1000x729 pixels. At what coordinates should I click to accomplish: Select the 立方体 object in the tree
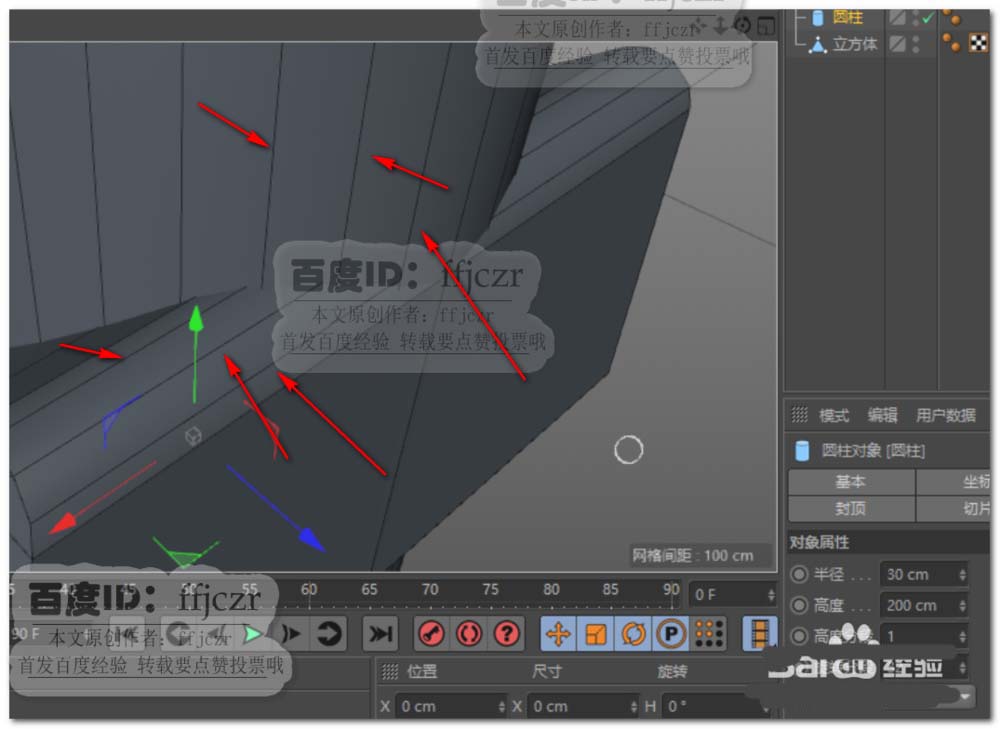855,44
